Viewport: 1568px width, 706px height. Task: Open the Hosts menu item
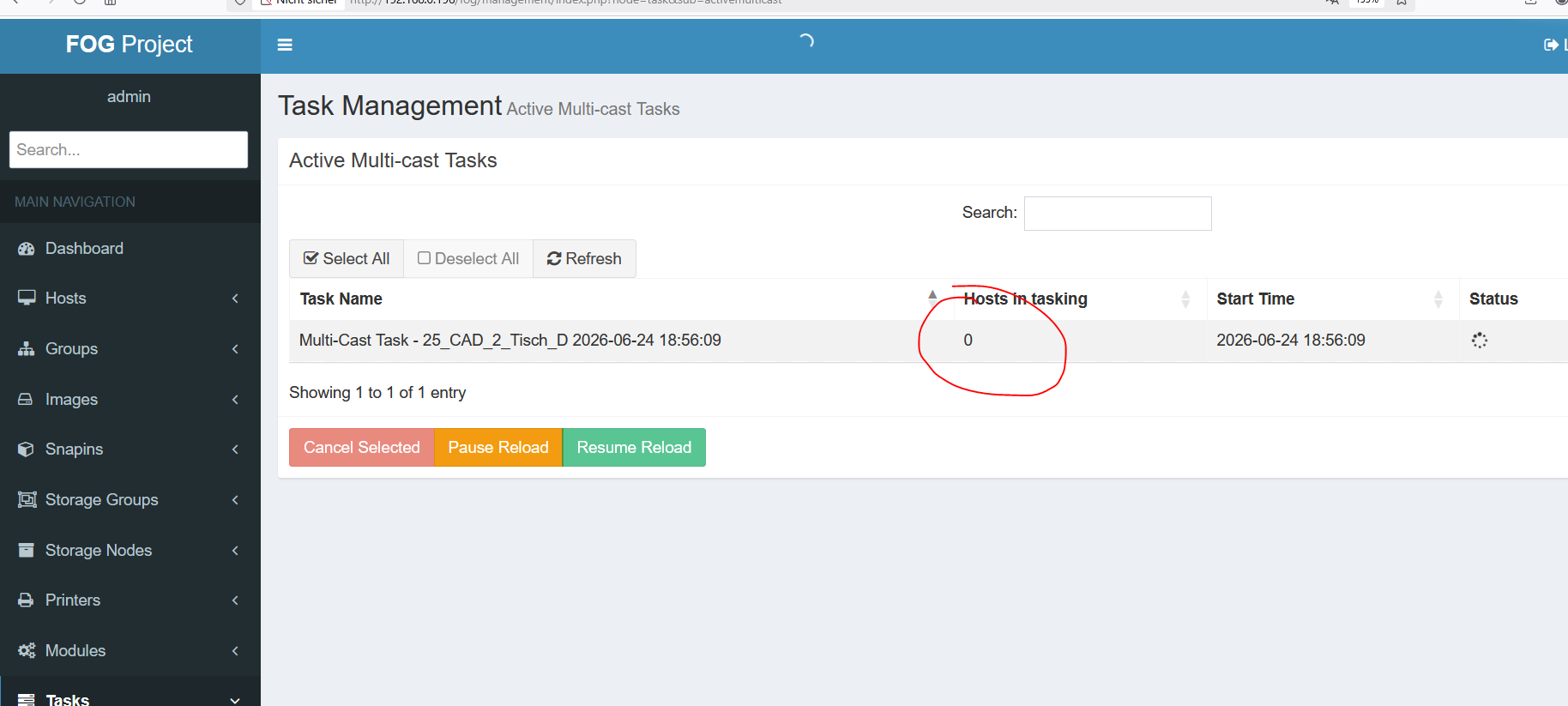(x=130, y=299)
